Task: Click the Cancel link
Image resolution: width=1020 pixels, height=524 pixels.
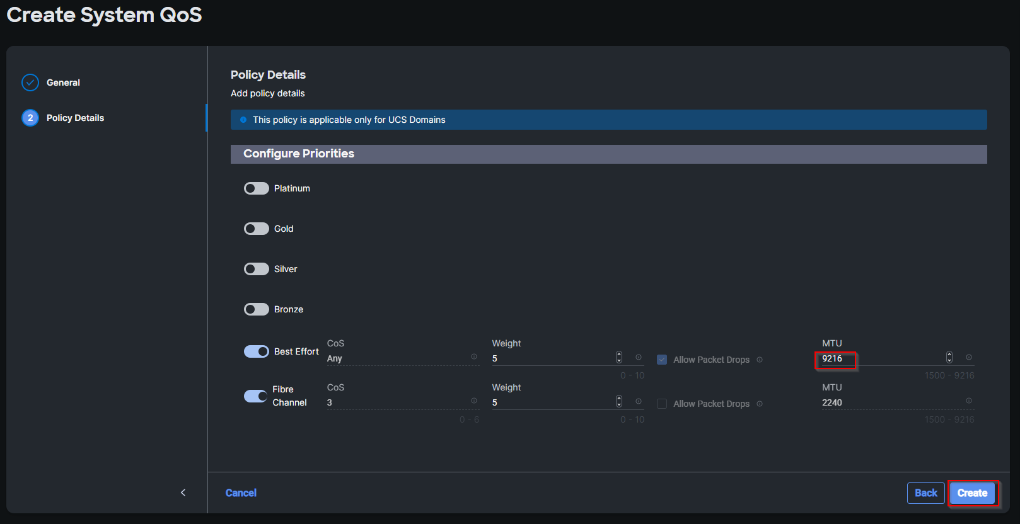Action: [241, 493]
